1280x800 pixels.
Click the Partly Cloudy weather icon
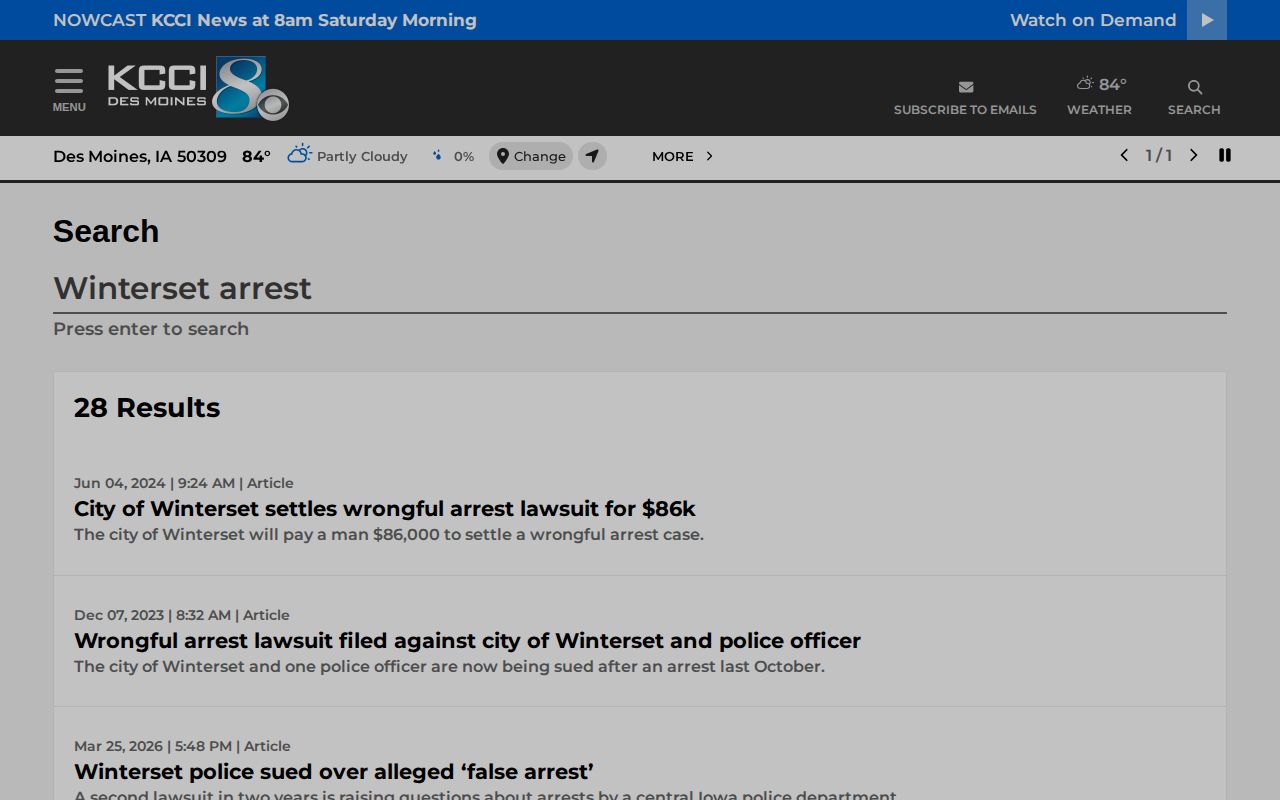(299, 154)
